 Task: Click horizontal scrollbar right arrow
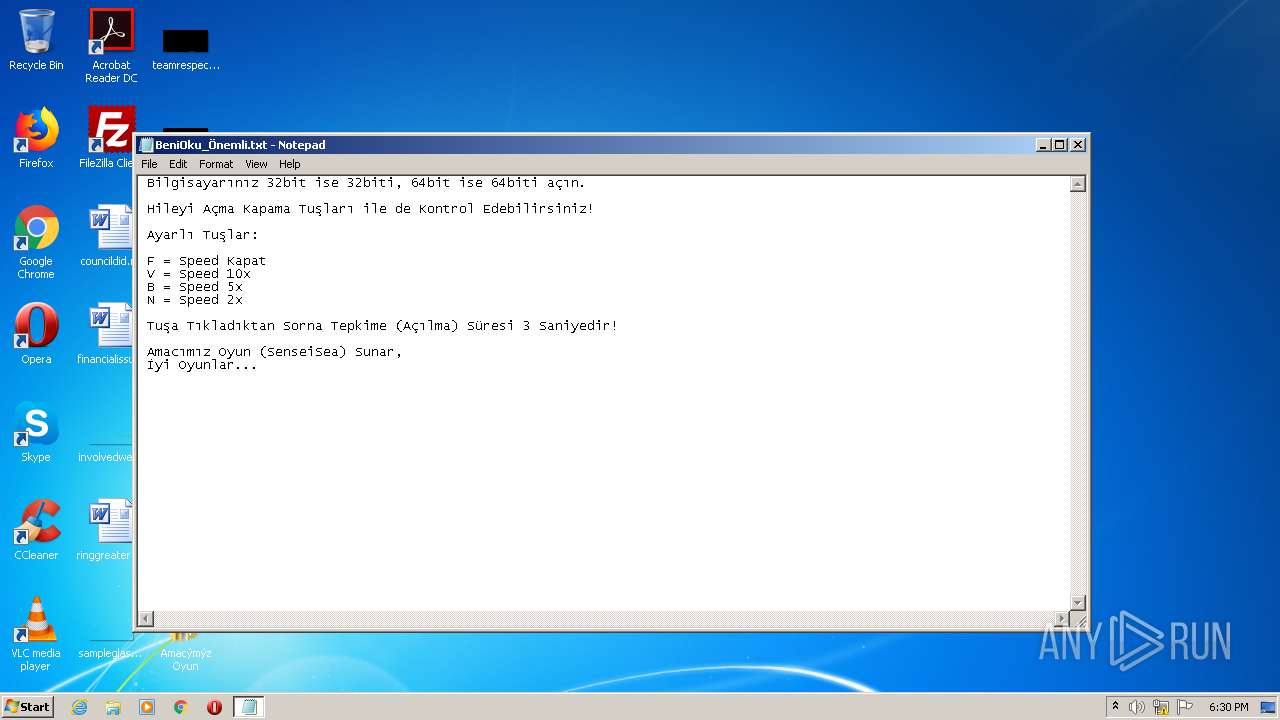[1062, 619]
